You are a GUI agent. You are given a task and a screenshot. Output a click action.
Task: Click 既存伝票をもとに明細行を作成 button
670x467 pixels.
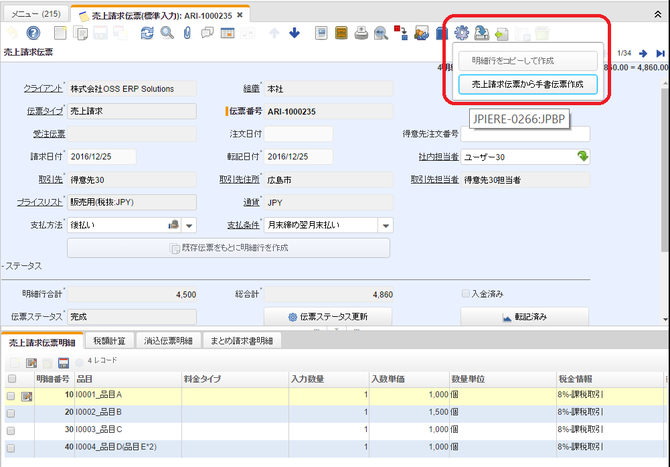tap(229, 248)
